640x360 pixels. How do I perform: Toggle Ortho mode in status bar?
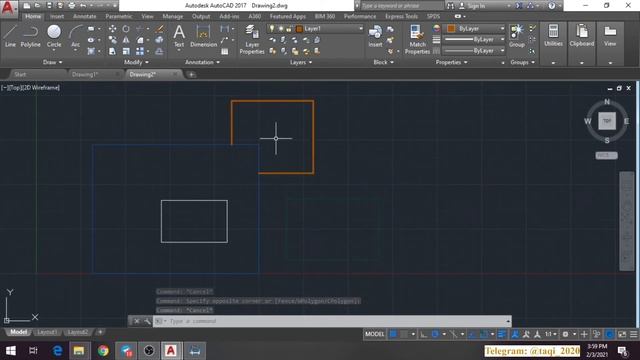pos(424,334)
